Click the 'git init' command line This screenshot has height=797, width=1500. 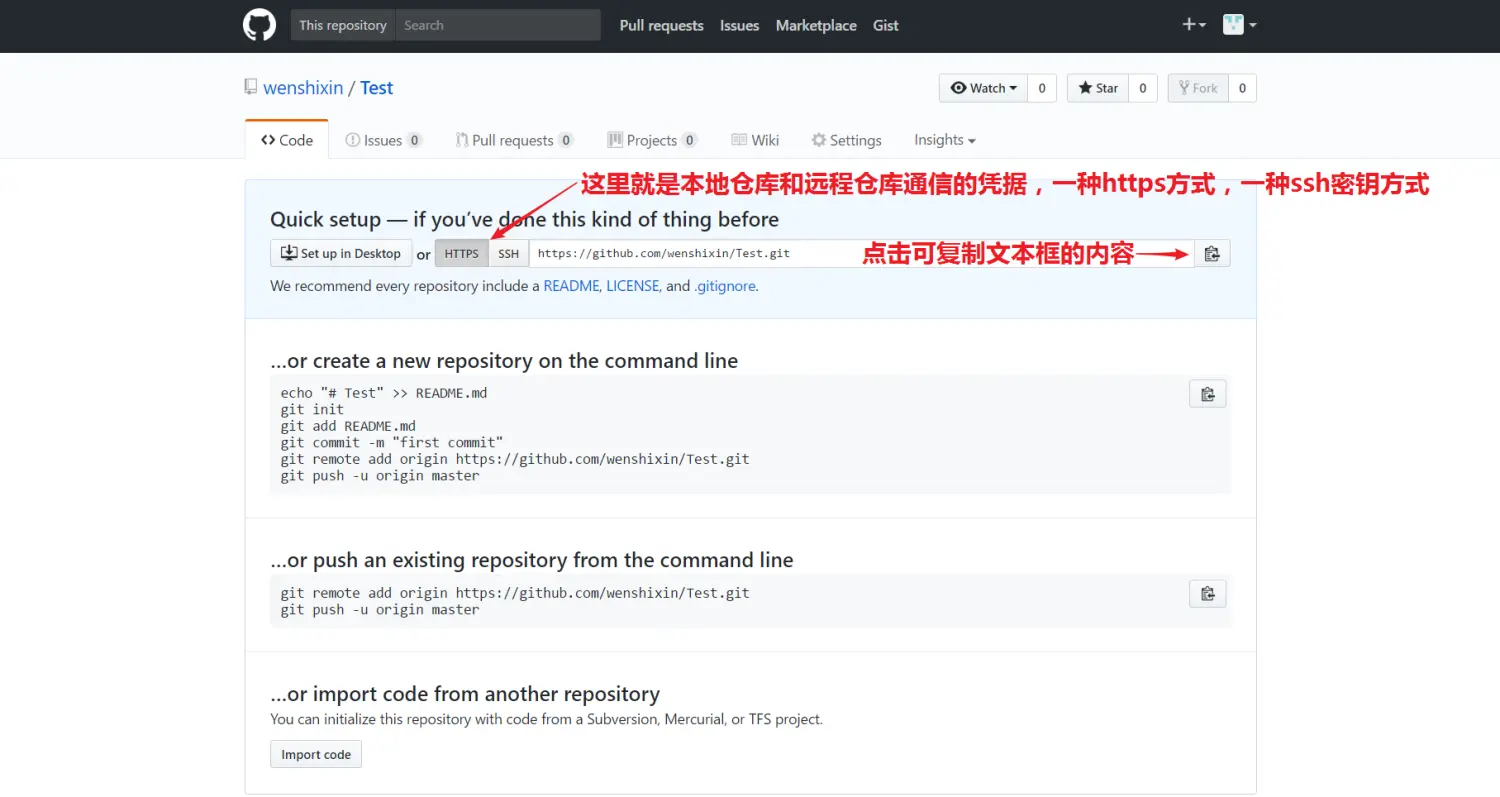pyautogui.click(x=312, y=409)
